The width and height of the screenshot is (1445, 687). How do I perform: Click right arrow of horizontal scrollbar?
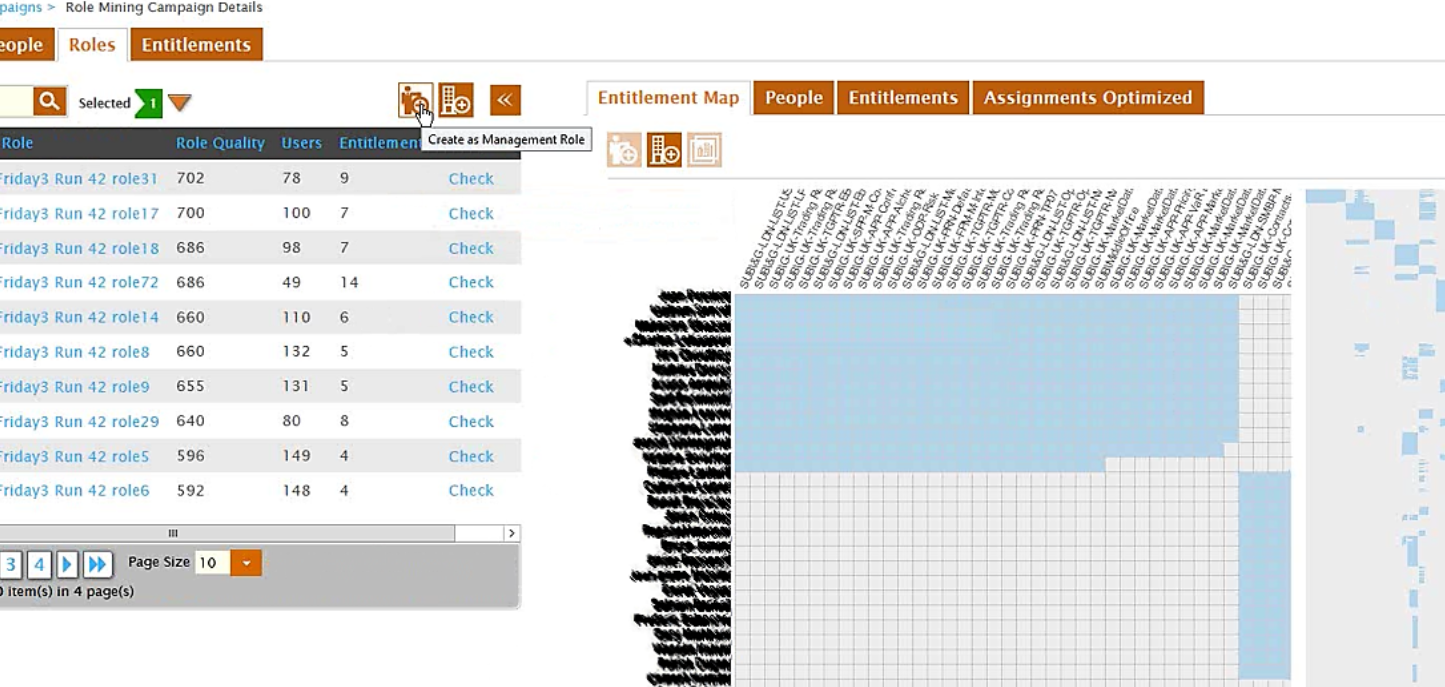pos(511,534)
